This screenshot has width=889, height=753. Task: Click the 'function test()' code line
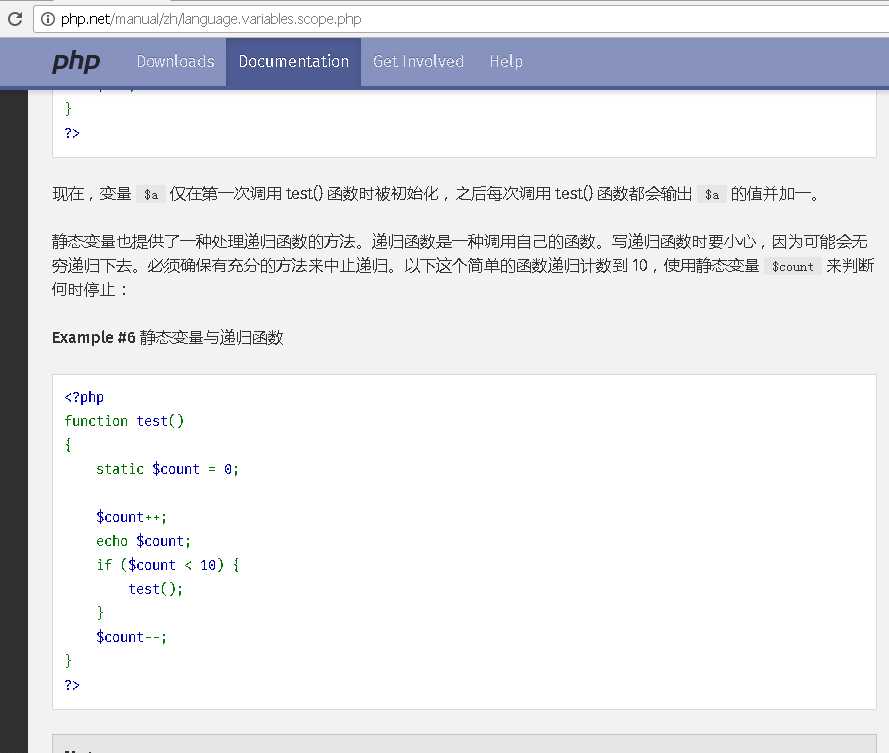point(124,421)
